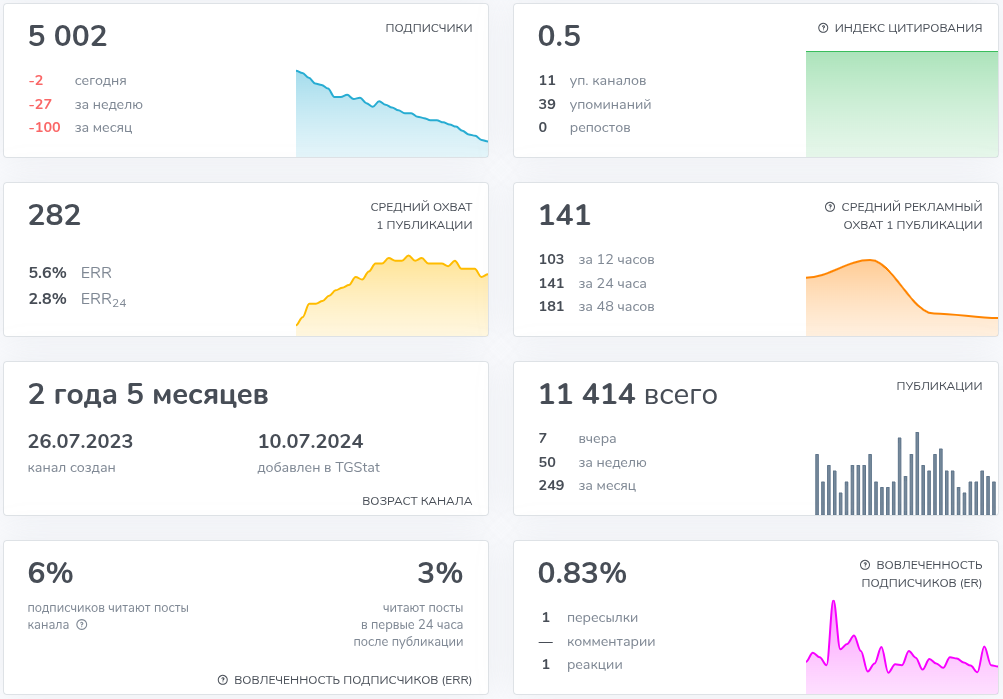Open help icon next to ВОВЛЕЧЕННОСТЬ ПОДПИСЧИКОВ (ERR)
1003x699 pixels.
pos(223,680)
